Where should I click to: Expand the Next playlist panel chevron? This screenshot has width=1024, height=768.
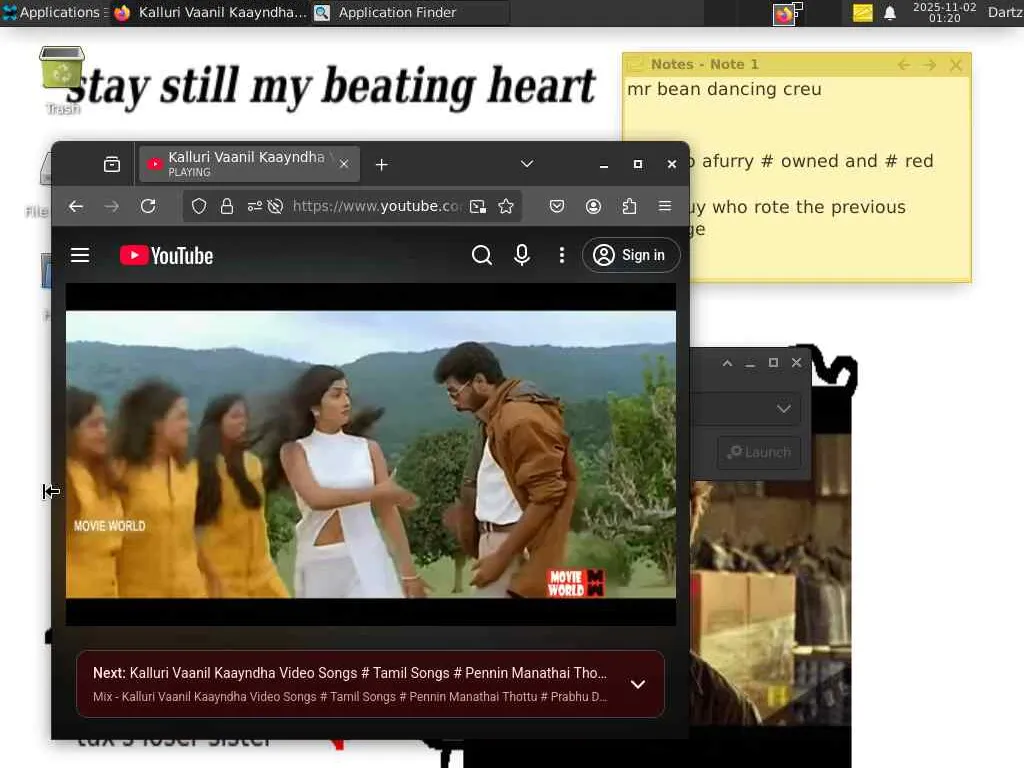pyautogui.click(x=638, y=684)
